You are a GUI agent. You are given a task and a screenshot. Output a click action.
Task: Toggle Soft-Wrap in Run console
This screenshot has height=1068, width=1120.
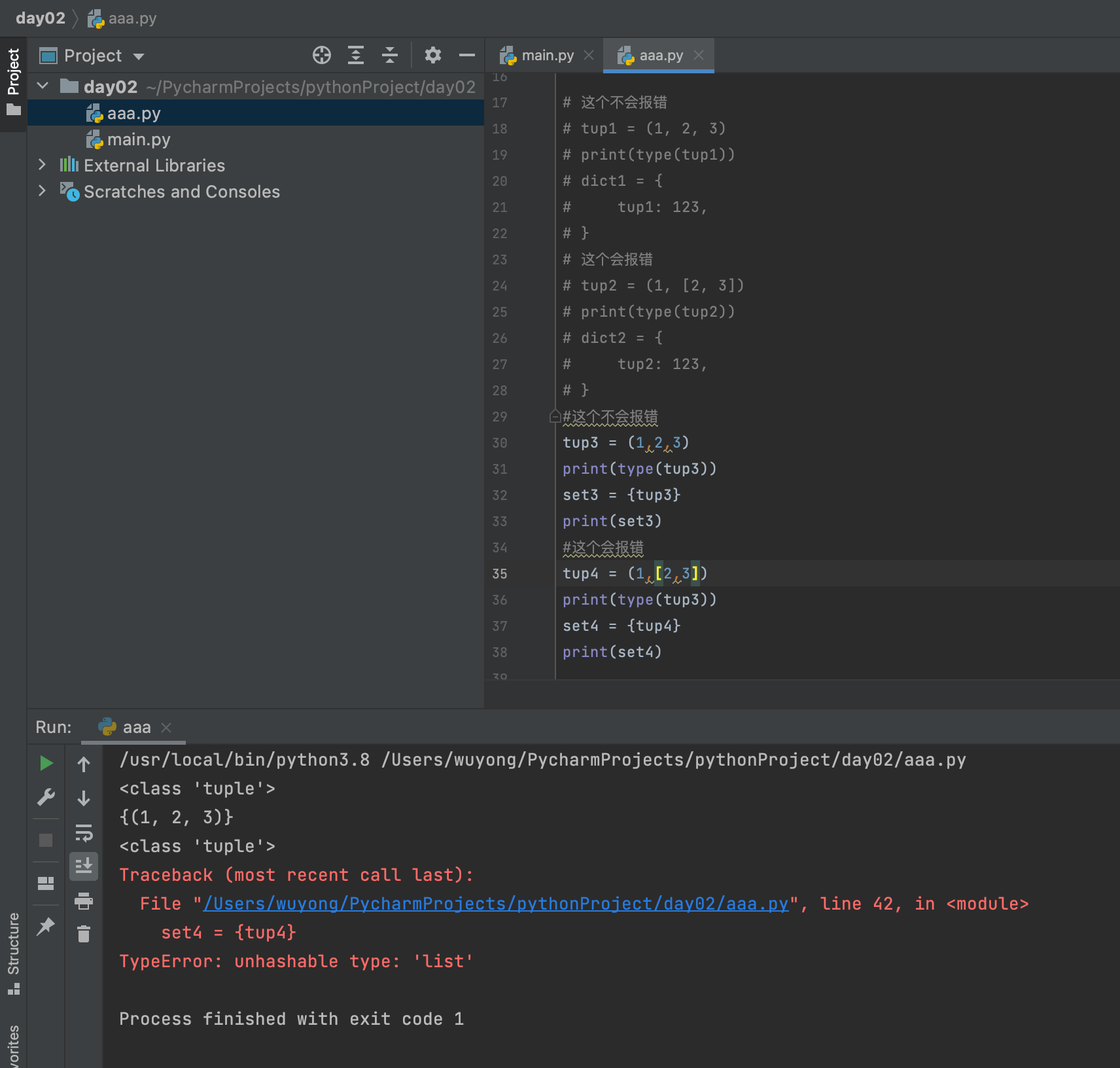[84, 832]
